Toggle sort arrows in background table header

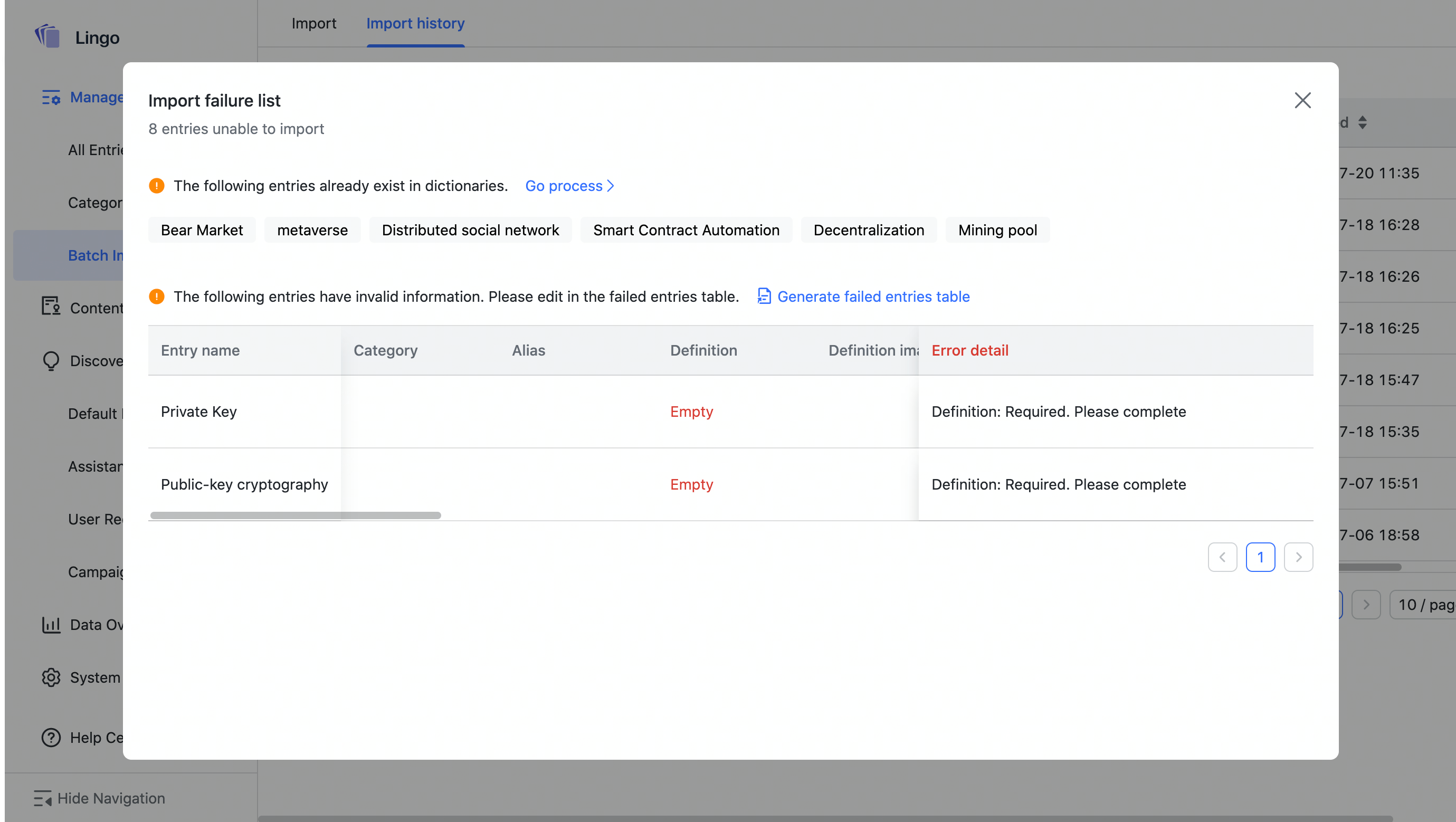[x=1362, y=122]
